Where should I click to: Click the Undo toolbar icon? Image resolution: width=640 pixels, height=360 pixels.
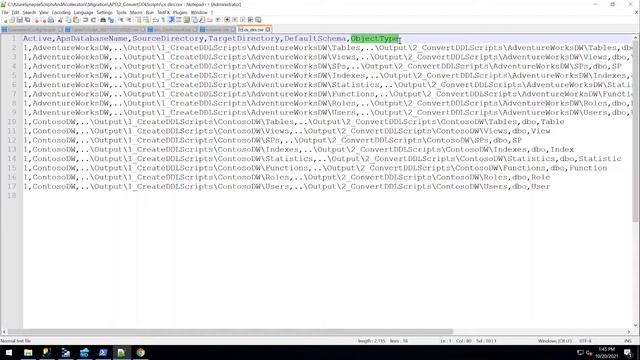(x=85, y=20)
